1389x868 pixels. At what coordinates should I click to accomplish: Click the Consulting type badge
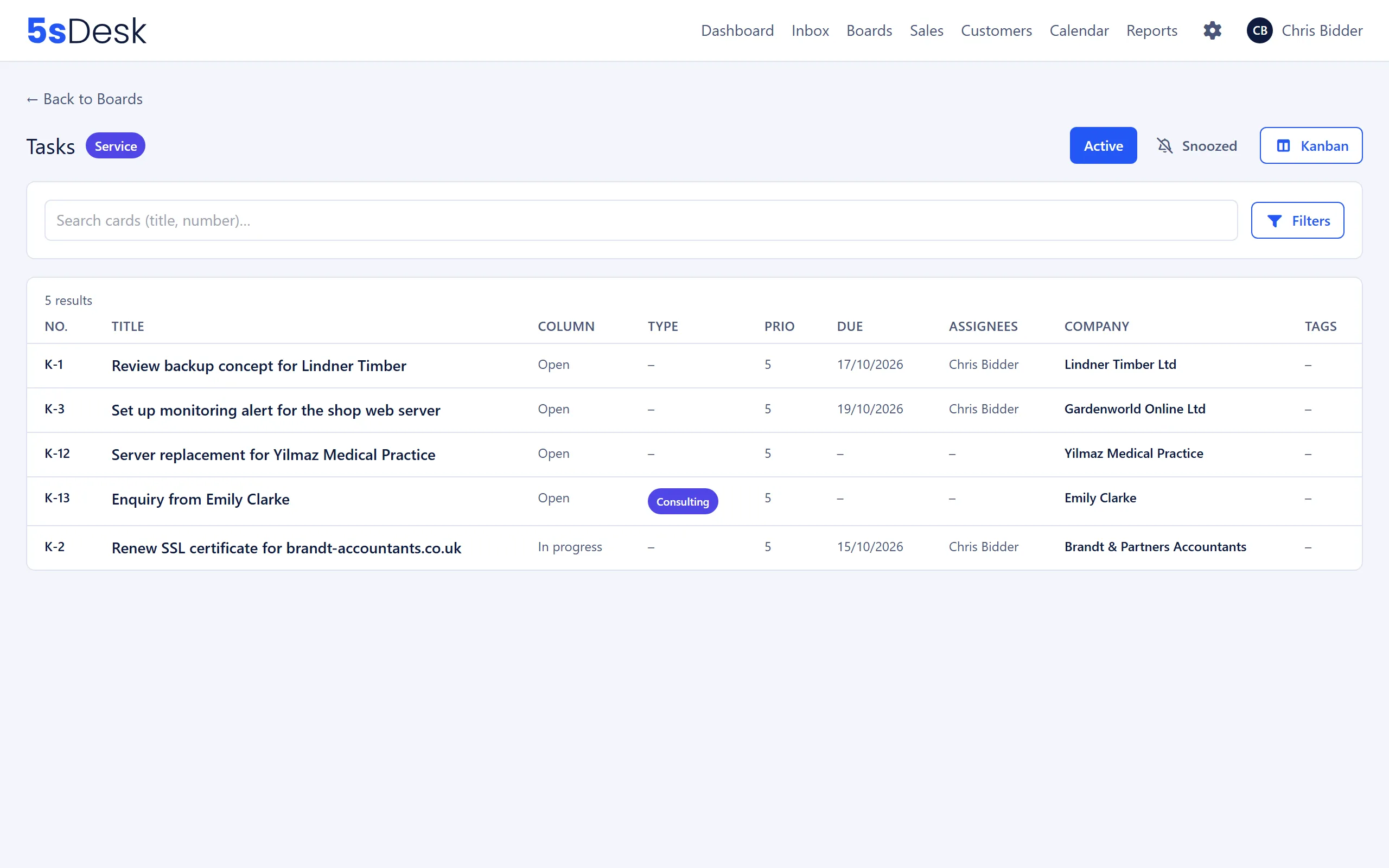pos(683,501)
